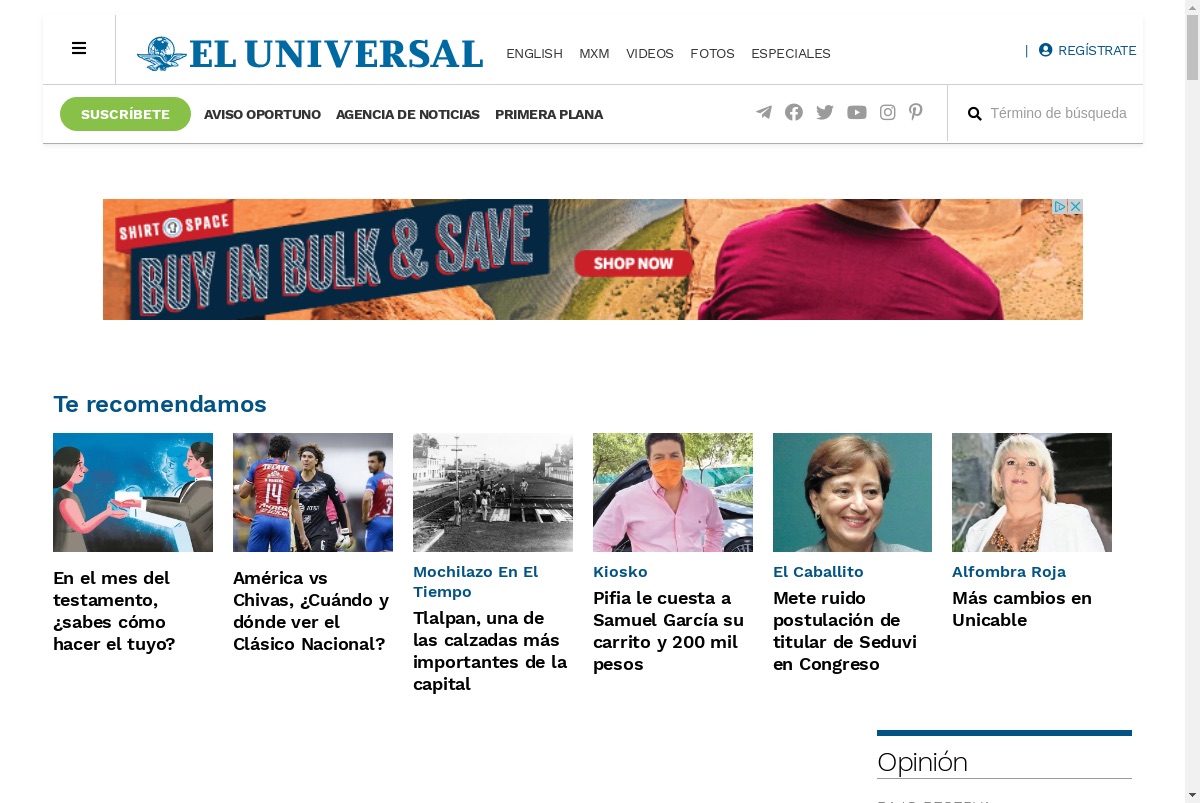1200x803 pixels.
Task: Click the 'Te recomendamos' heading
Action: pos(160,404)
